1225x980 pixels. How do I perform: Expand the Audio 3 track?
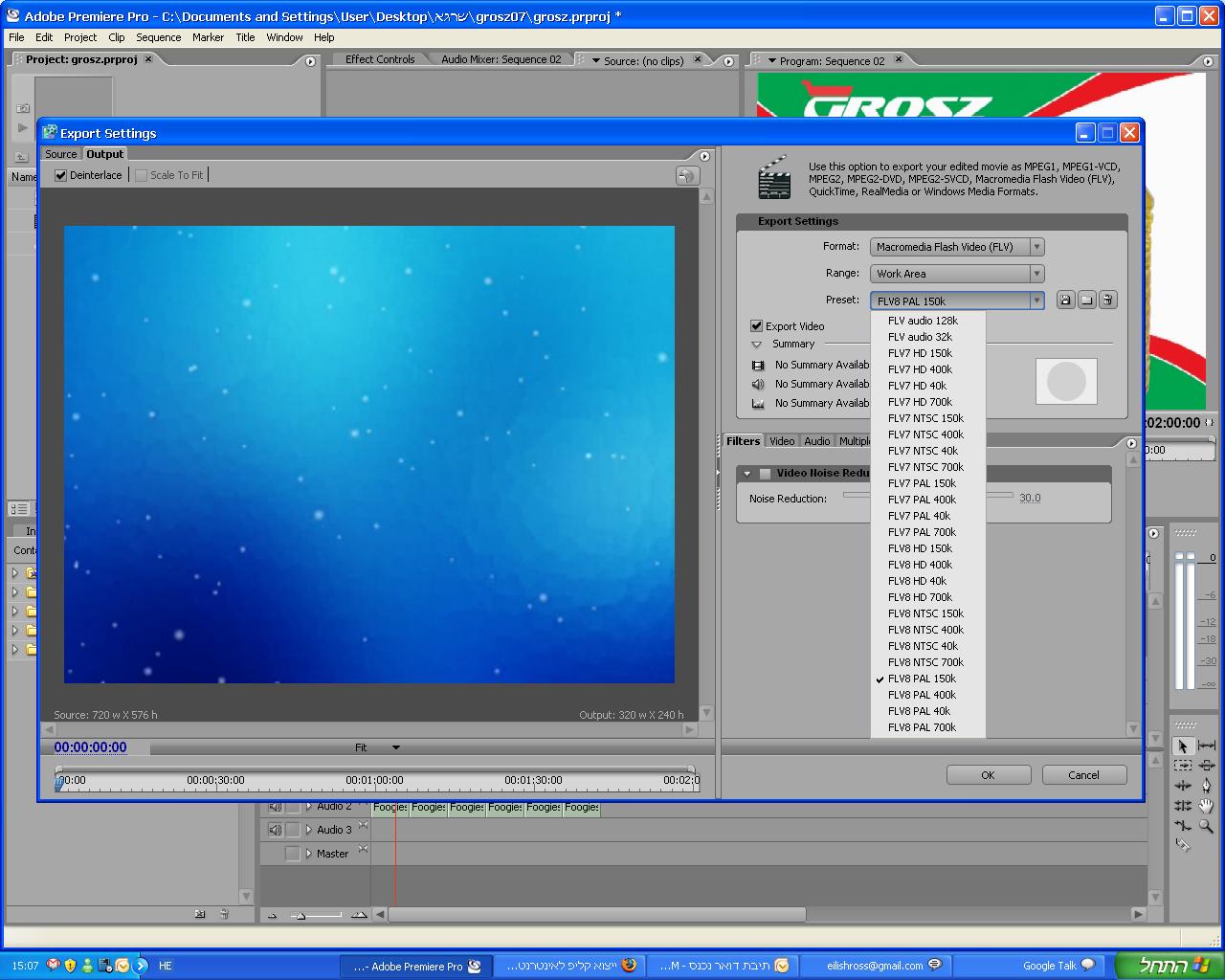tap(308, 830)
